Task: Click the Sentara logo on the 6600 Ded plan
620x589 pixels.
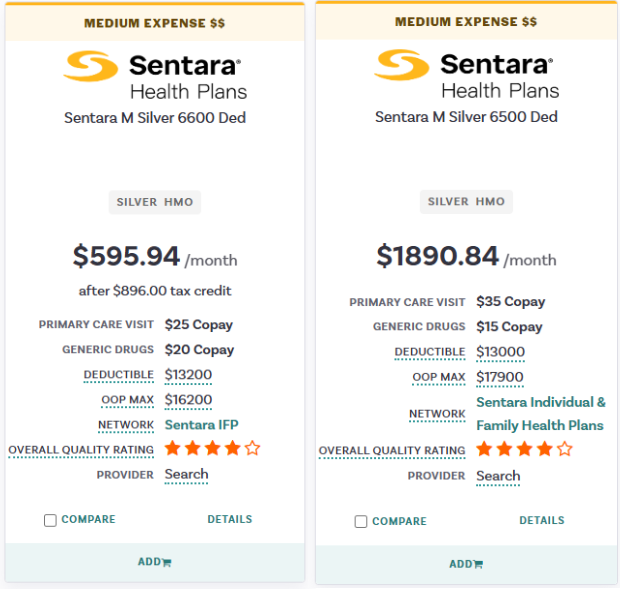Action: [155, 77]
